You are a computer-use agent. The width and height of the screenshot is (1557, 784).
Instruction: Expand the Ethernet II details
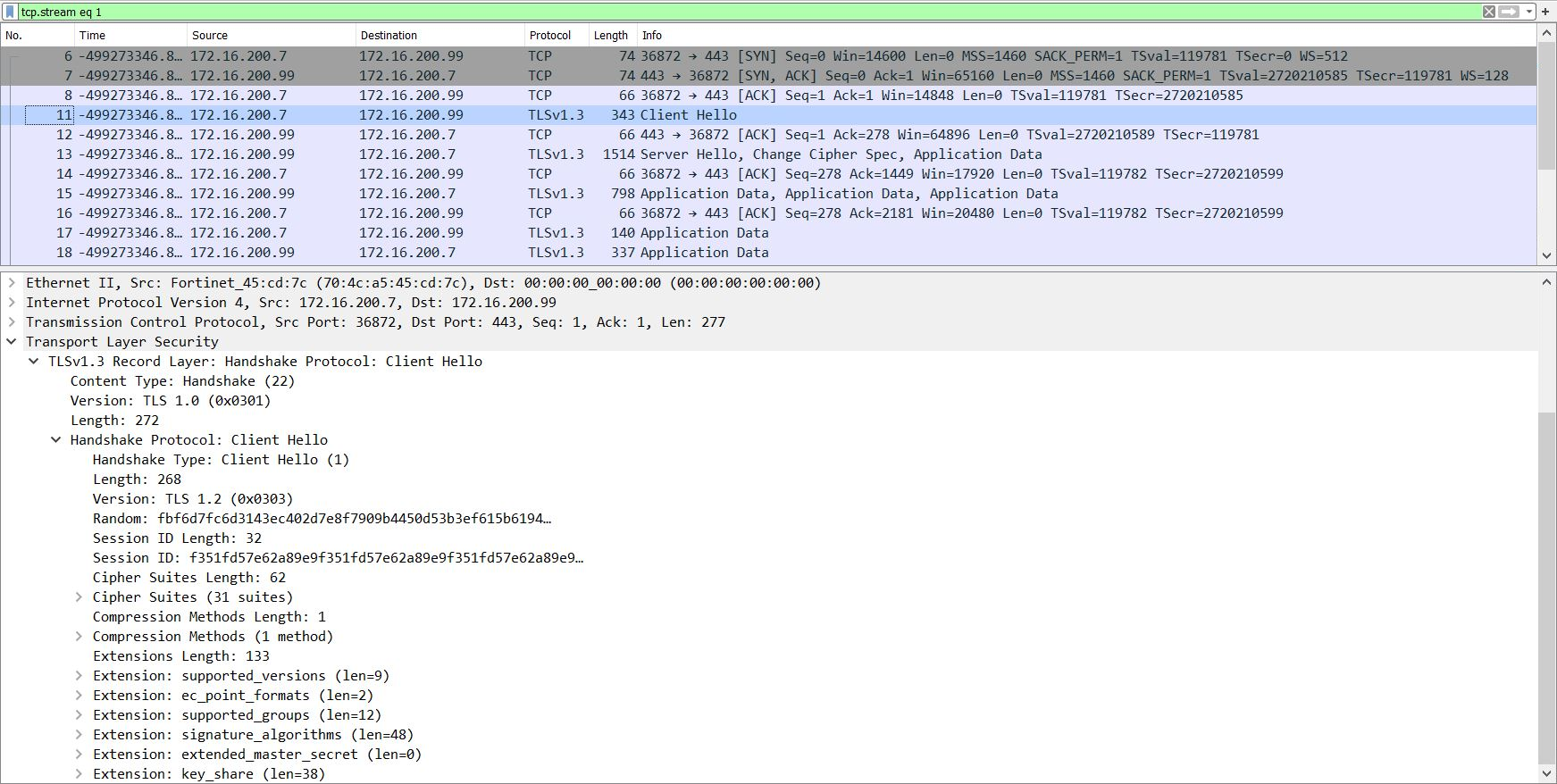(12, 283)
